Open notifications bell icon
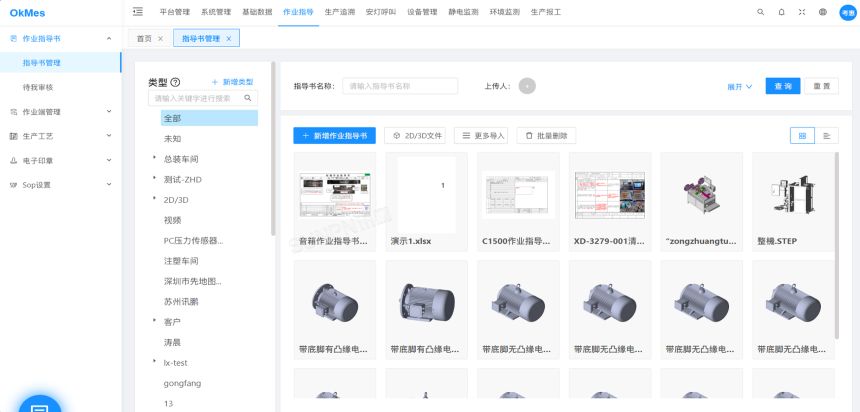Viewport: 860px width, 412px height. click(x=781, y=12)
